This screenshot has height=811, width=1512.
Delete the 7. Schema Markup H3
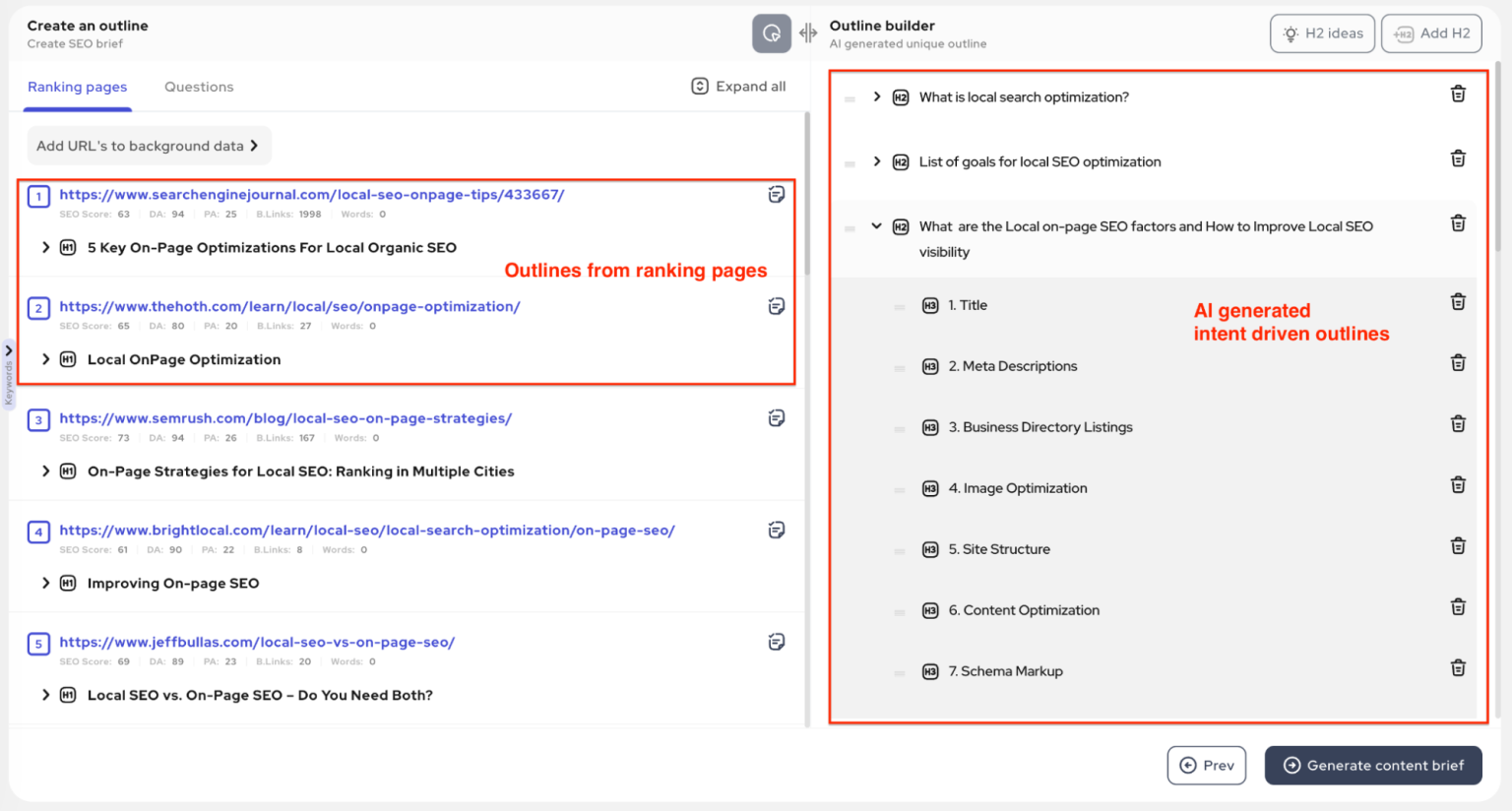[1458, 668]
